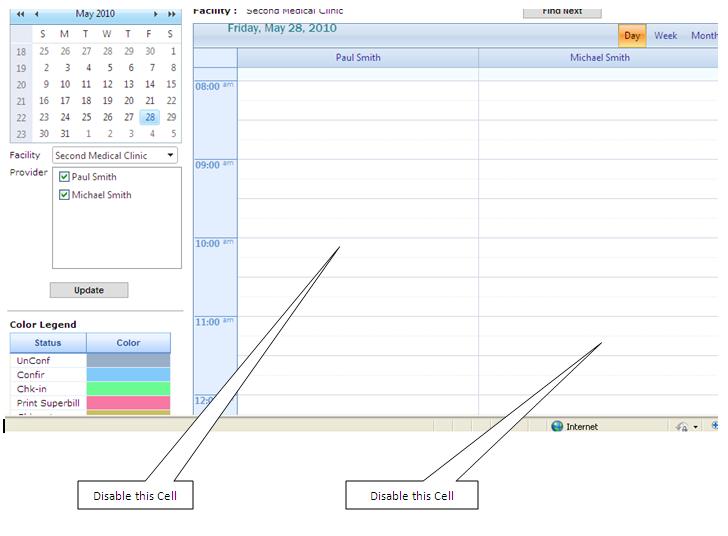Screen dimensions: 728x536
Task: Select the Chk-in green color swatch
Action: 128,388
